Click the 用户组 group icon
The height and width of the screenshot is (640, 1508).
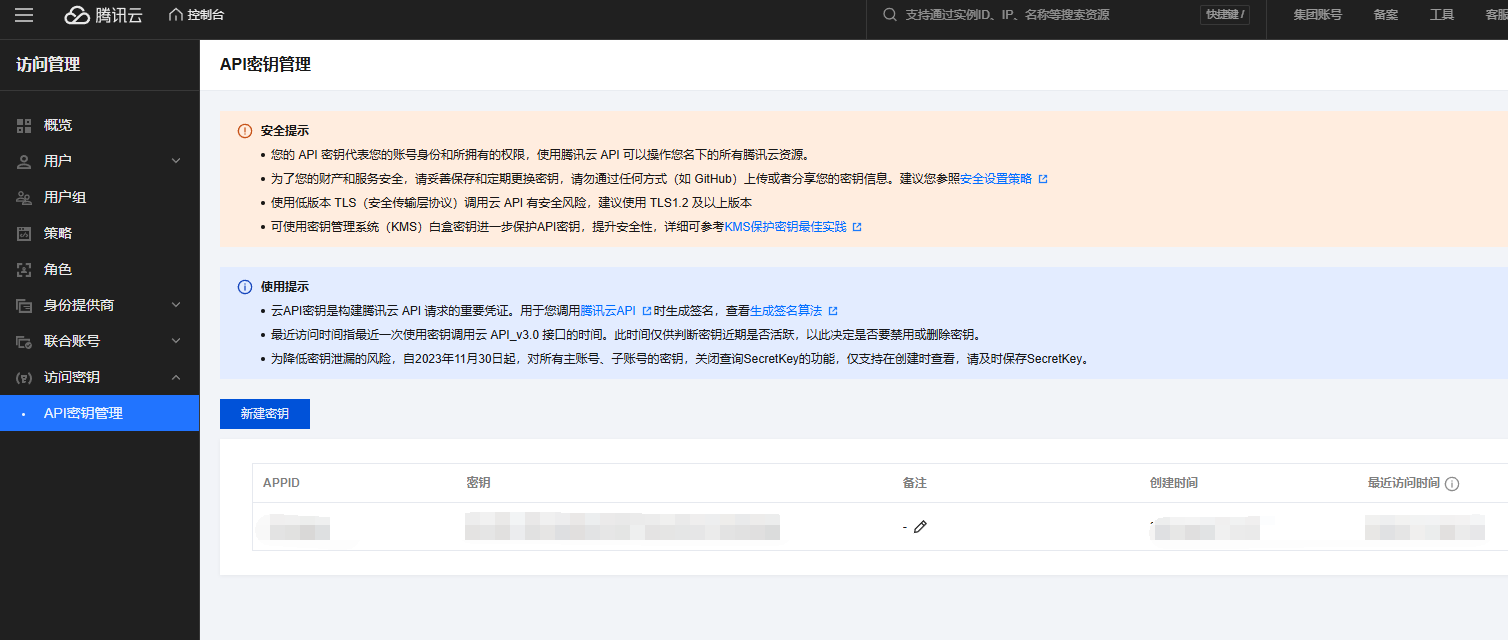click(x=25, y=196)
